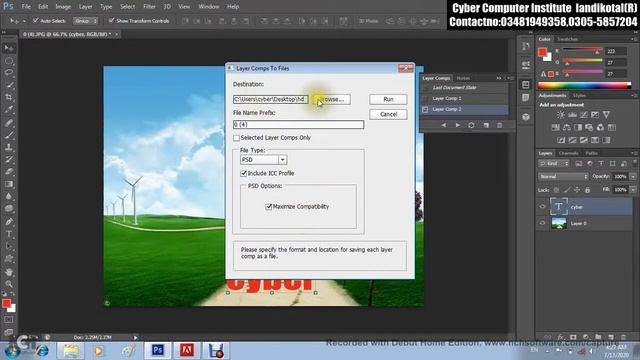Open Photoshop from the Windows taskbar
Image resolution: width=640 pixels, height=360 pixels.
pyautogui.click(x=158, y=350)
